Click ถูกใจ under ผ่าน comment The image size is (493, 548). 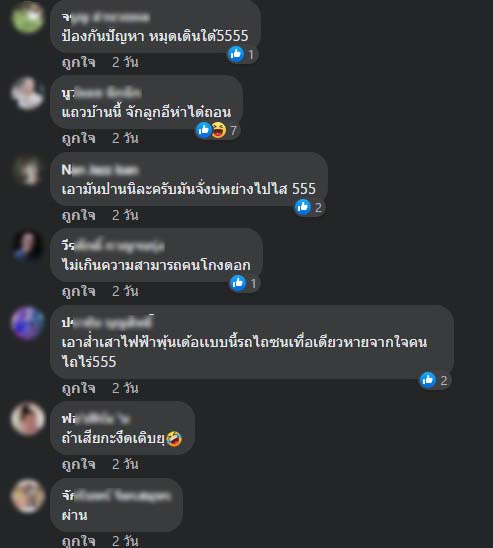(79, 541)
